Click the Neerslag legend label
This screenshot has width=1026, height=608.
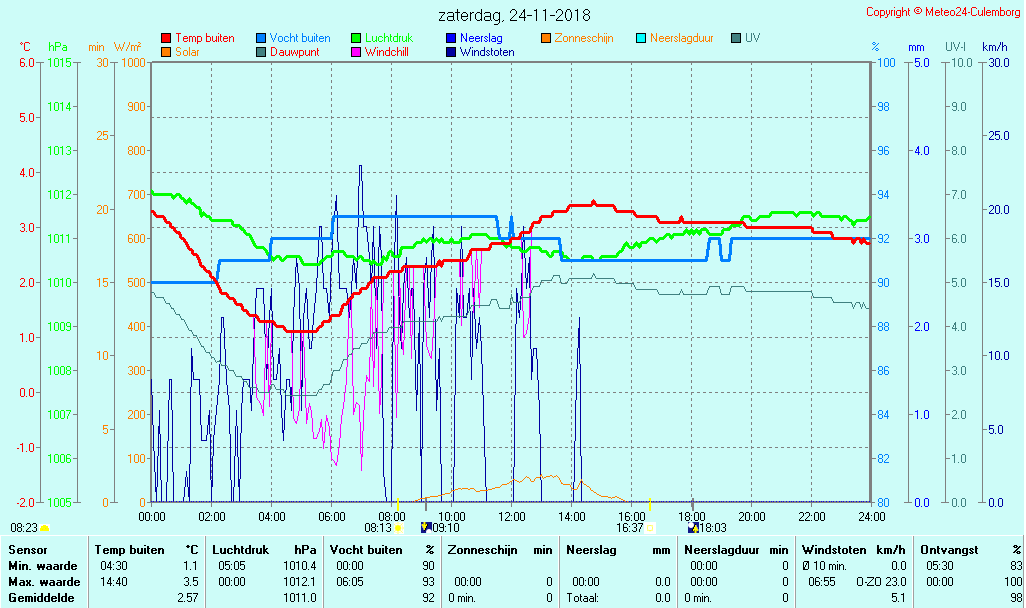481,38
